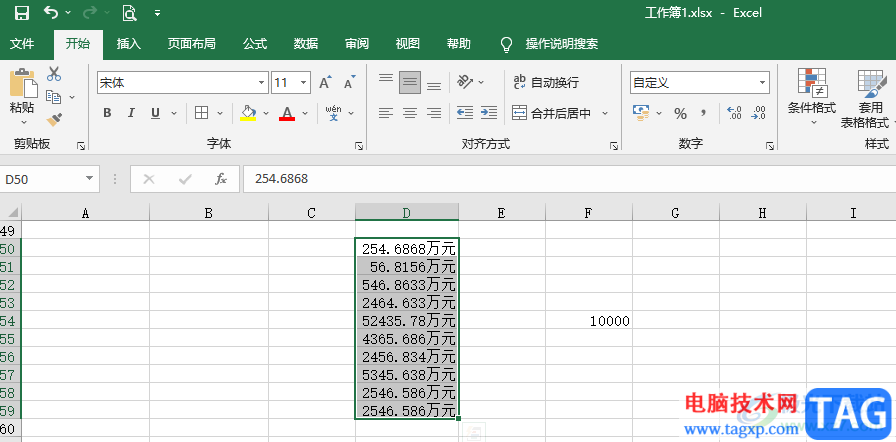Open the 宋体 font name dropdown
The height and width of the screenshot is (442, 896).
(262, 83)
